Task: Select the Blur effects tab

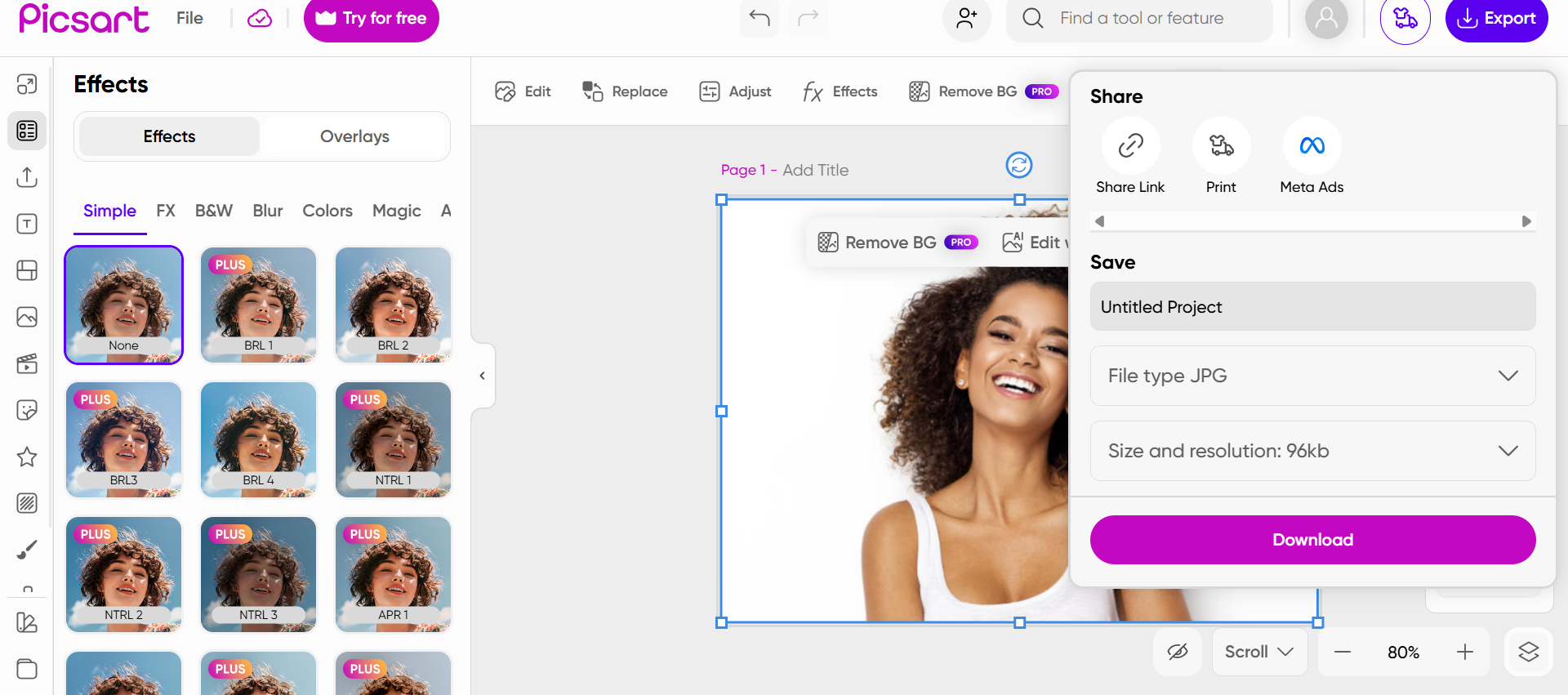Action: point(268,211)
